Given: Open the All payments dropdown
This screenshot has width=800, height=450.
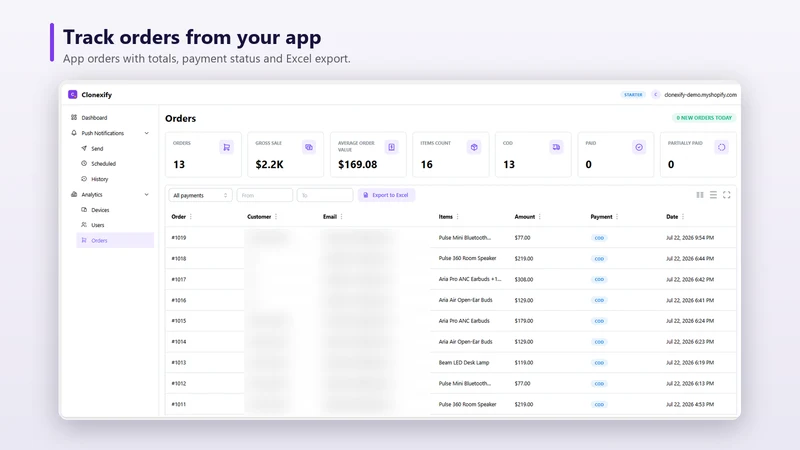Looking at the screenshot, I should (x=201, y=195).
